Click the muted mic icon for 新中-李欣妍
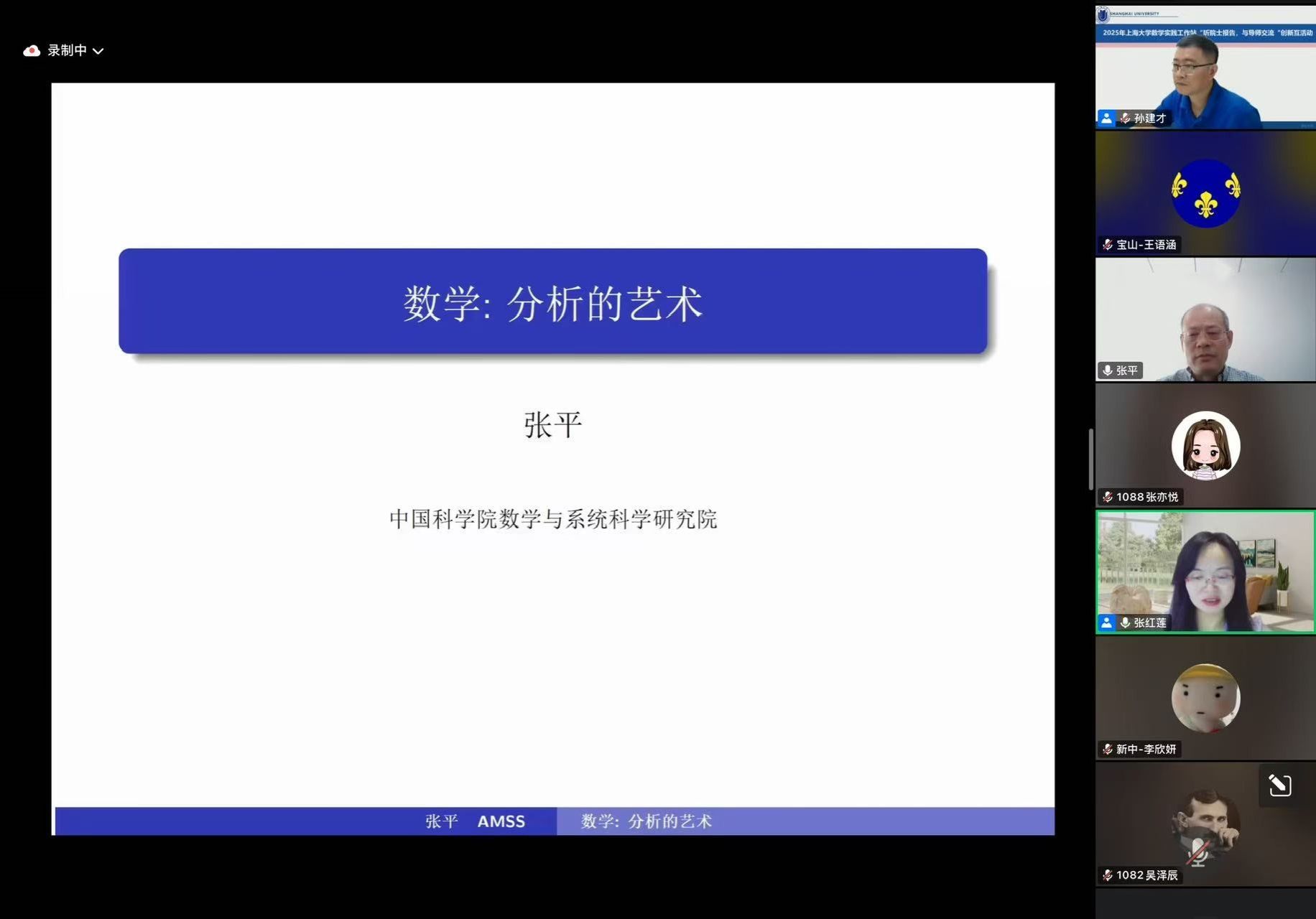The width and height of the screenshot is (1316, 919). tap(1107, 749)
